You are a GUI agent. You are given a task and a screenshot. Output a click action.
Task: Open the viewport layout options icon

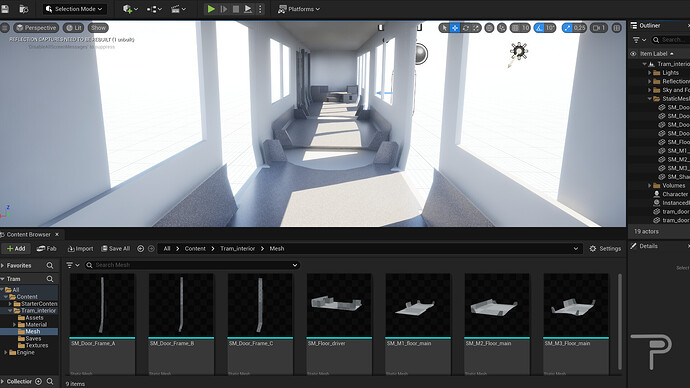(617, 28)
